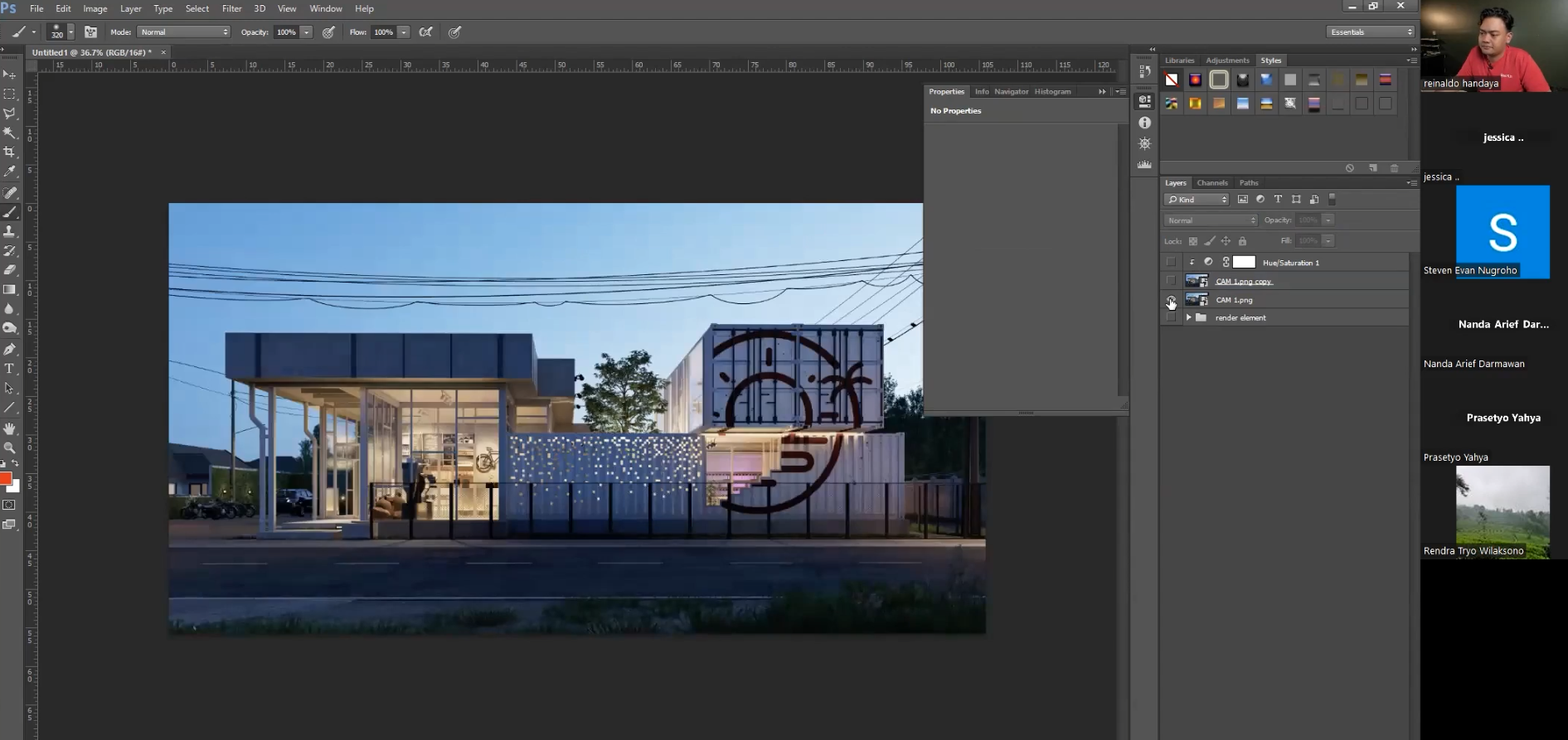Open the Filter menu

[232, 8]
